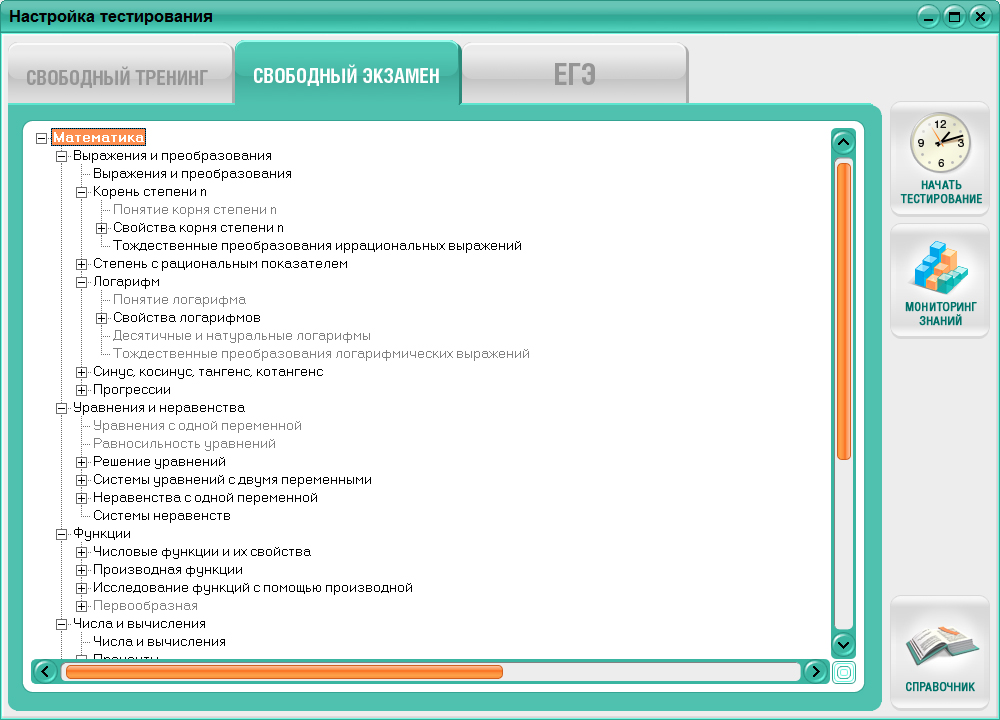This screenshot has height=720, width=1000.
Task: Select Десятичные и натуральные логарифмы
Action: pos(242,335)
